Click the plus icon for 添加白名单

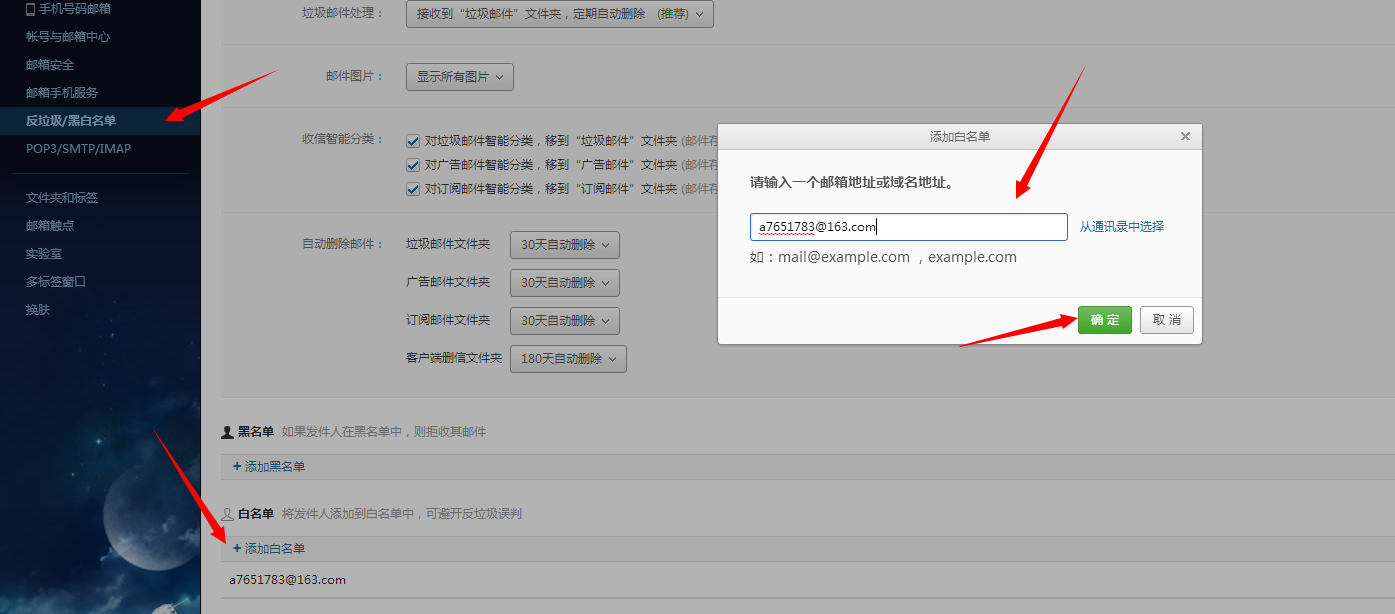(237, 548)
